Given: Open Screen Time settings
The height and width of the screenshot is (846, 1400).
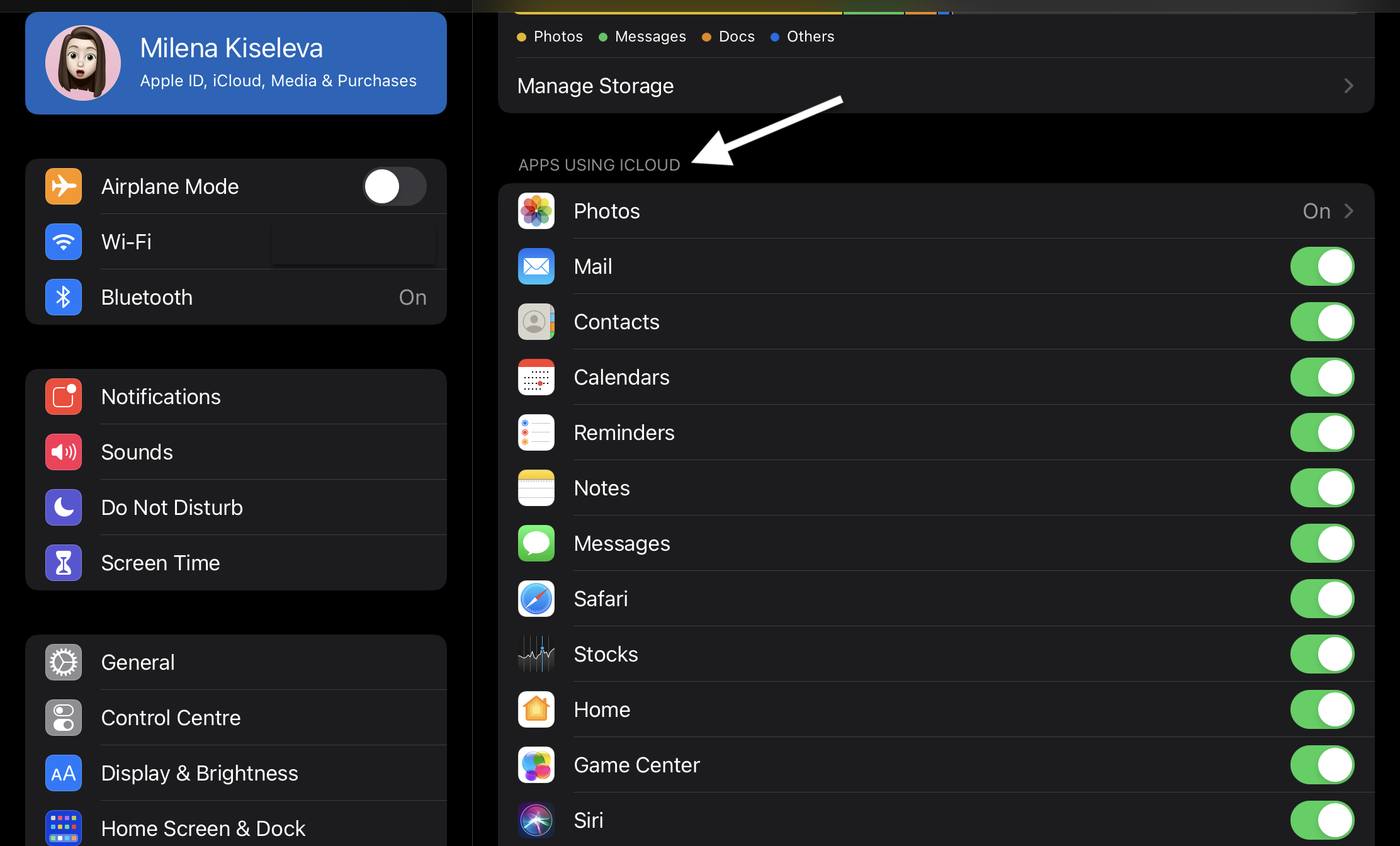Looking at the screenshot, I should (236, 563).
